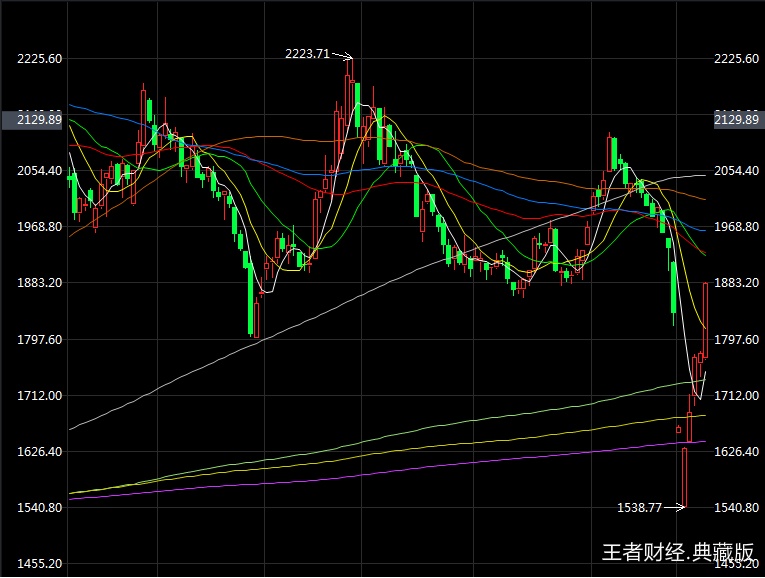This screenshot has height=578, width=765.
Task: Click the 2223.71 high price annotation
Action: tap(307, 54)
